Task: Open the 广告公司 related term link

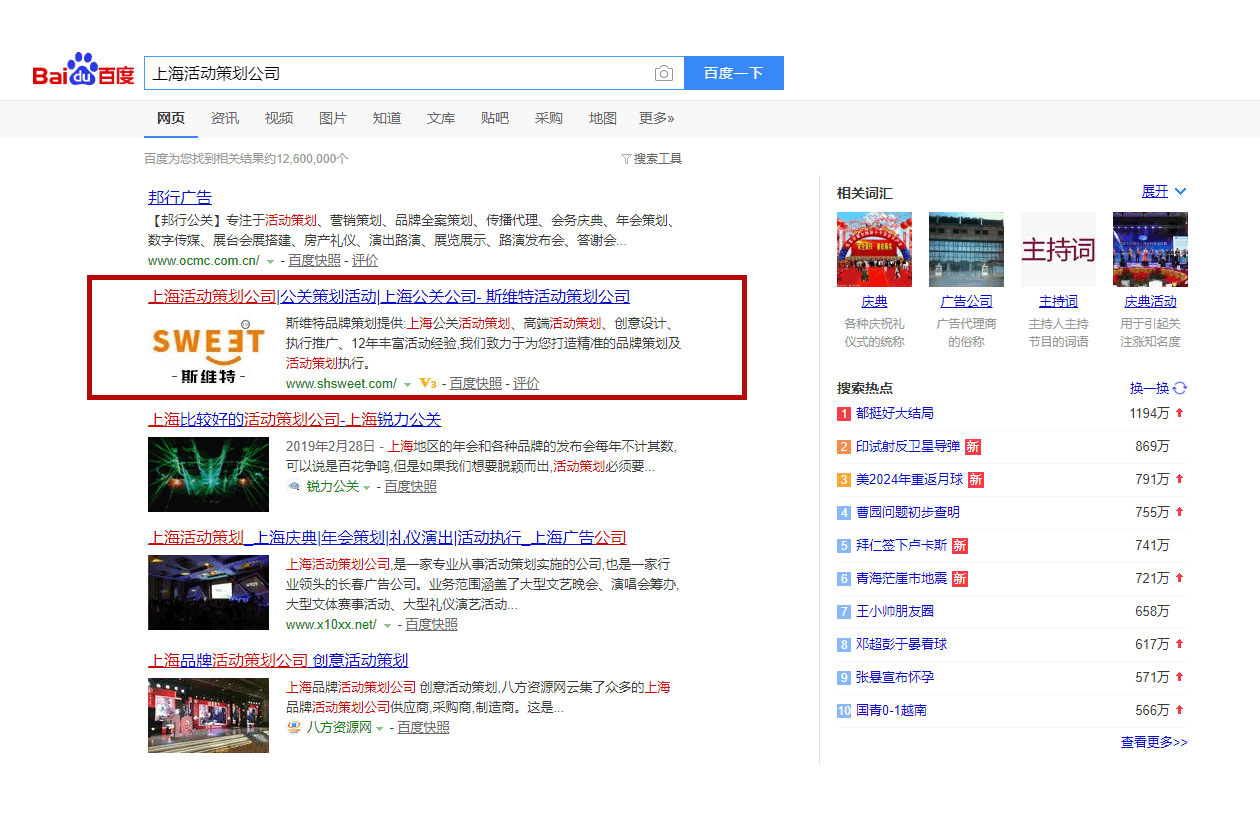Action: point(966,301)
